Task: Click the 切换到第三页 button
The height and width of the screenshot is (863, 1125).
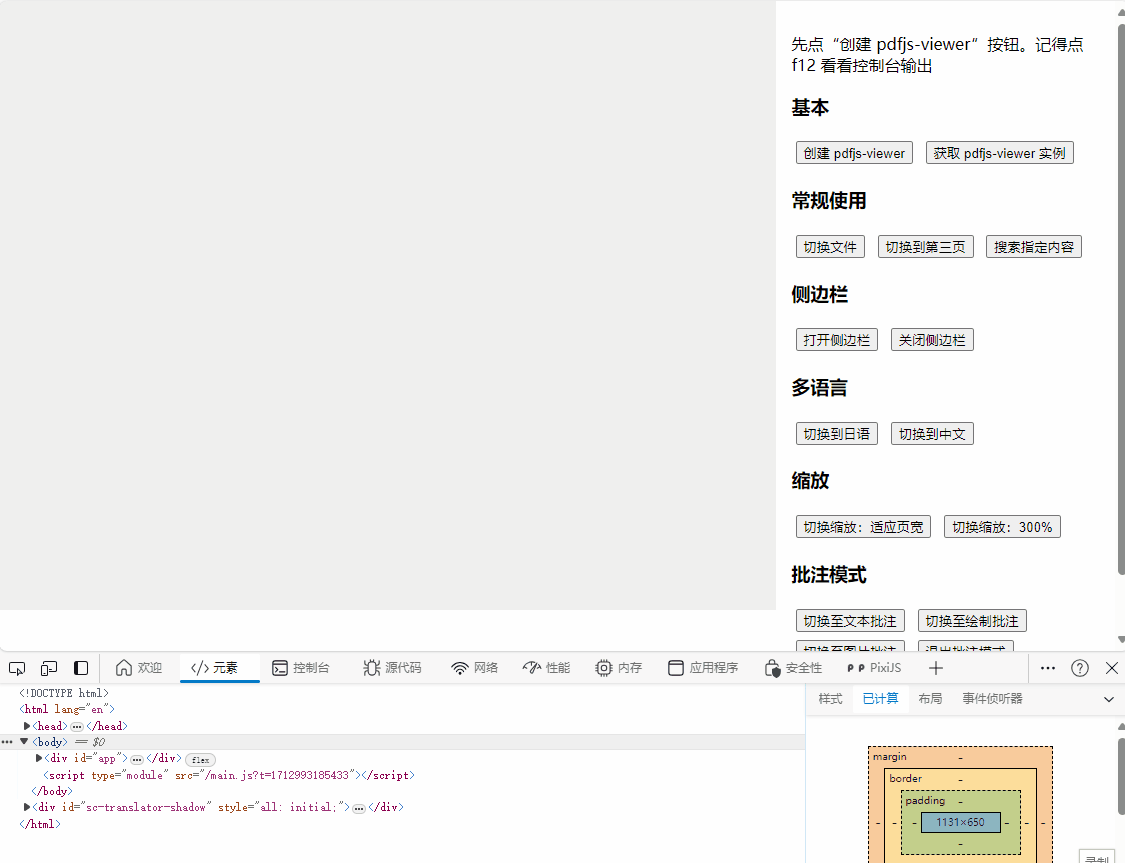Action: [x=926, y=247]
